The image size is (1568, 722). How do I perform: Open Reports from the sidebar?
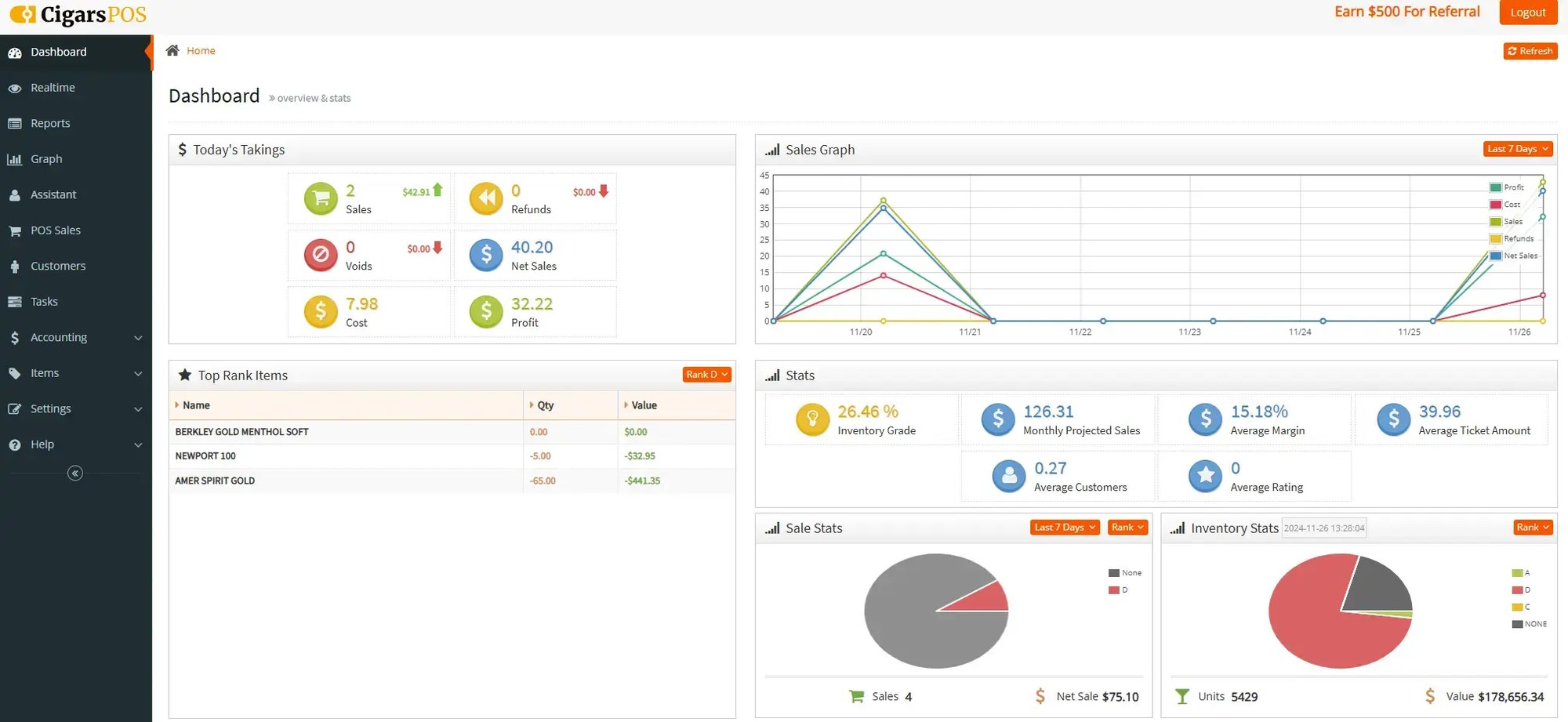pos(76,123)
